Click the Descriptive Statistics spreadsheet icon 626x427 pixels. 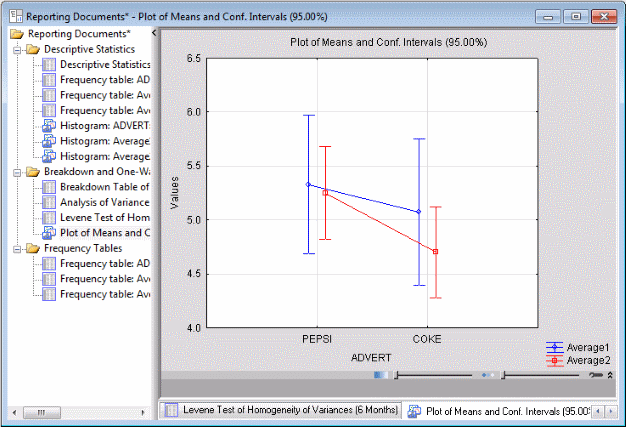[x=49, y=64]
